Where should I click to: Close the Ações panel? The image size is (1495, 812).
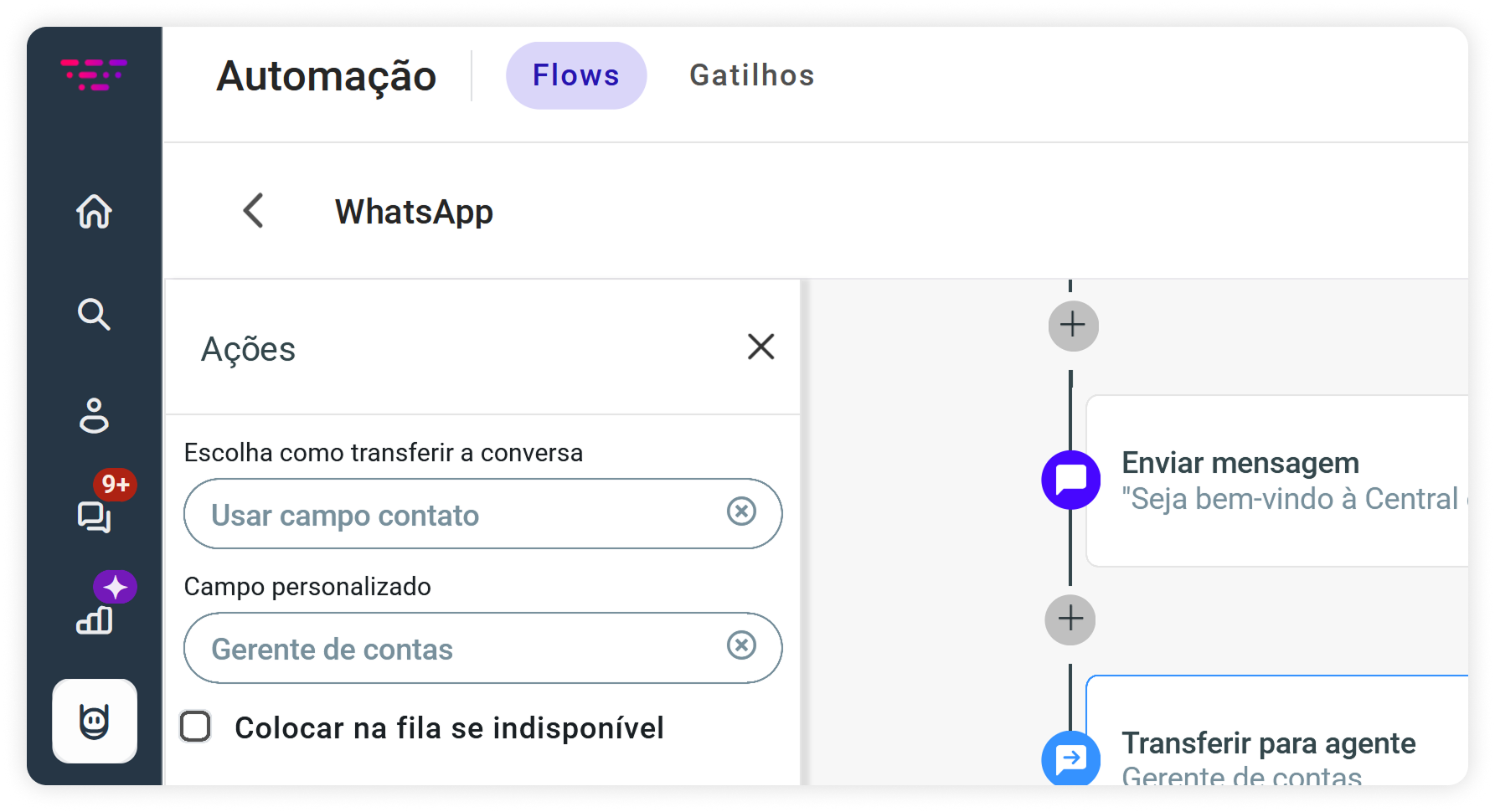pyautogui.click(x=760, y=347)
